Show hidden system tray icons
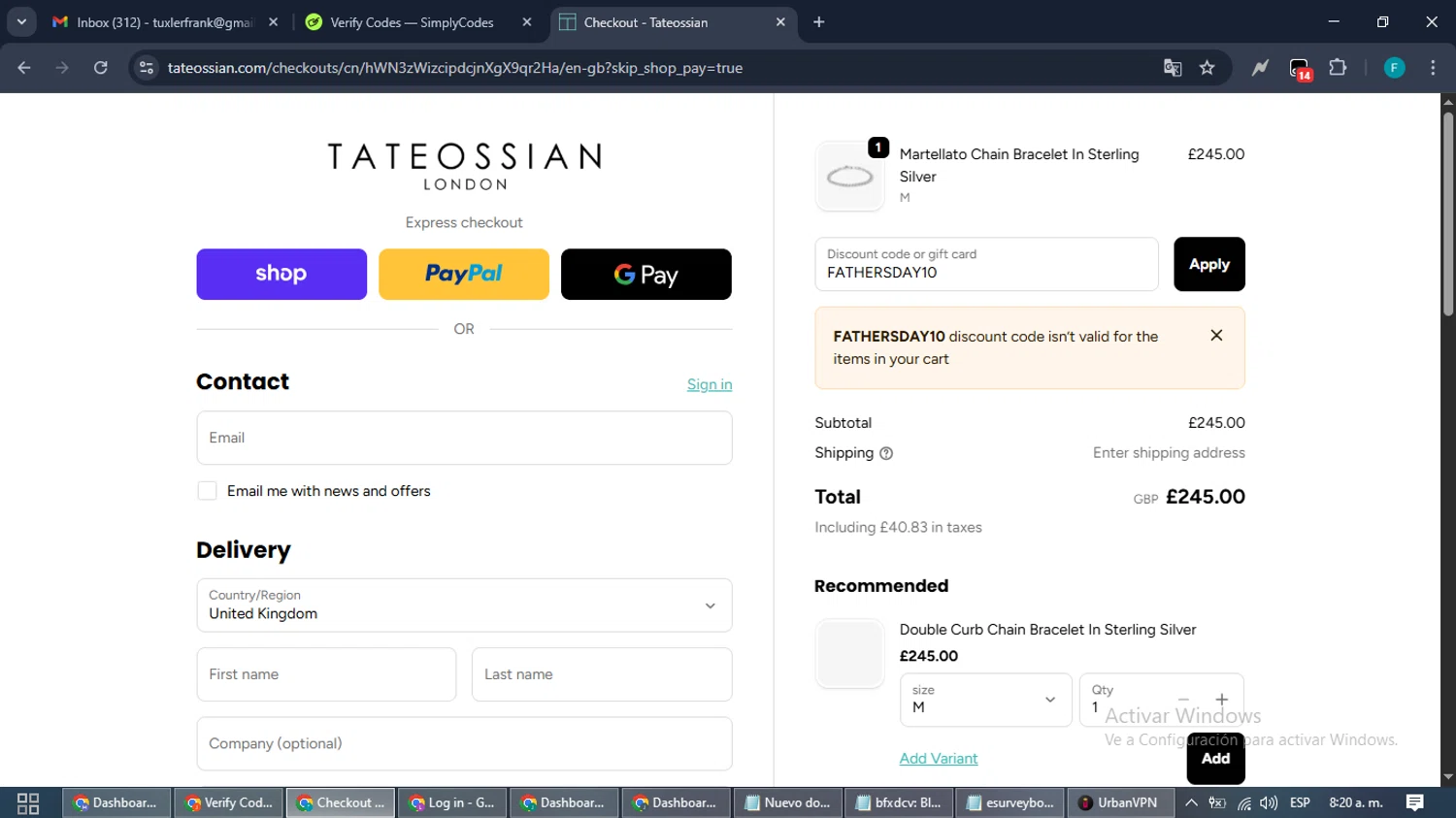Image resolution: width=1456 pixels, height=818 pixels. (1191, 803)
